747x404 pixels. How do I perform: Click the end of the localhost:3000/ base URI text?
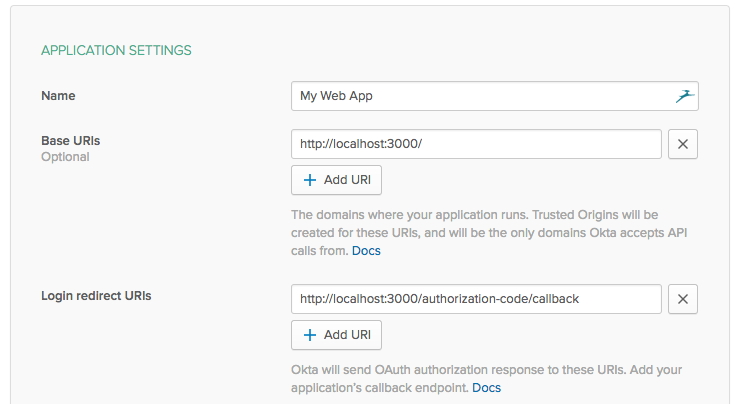pos(424,144)
